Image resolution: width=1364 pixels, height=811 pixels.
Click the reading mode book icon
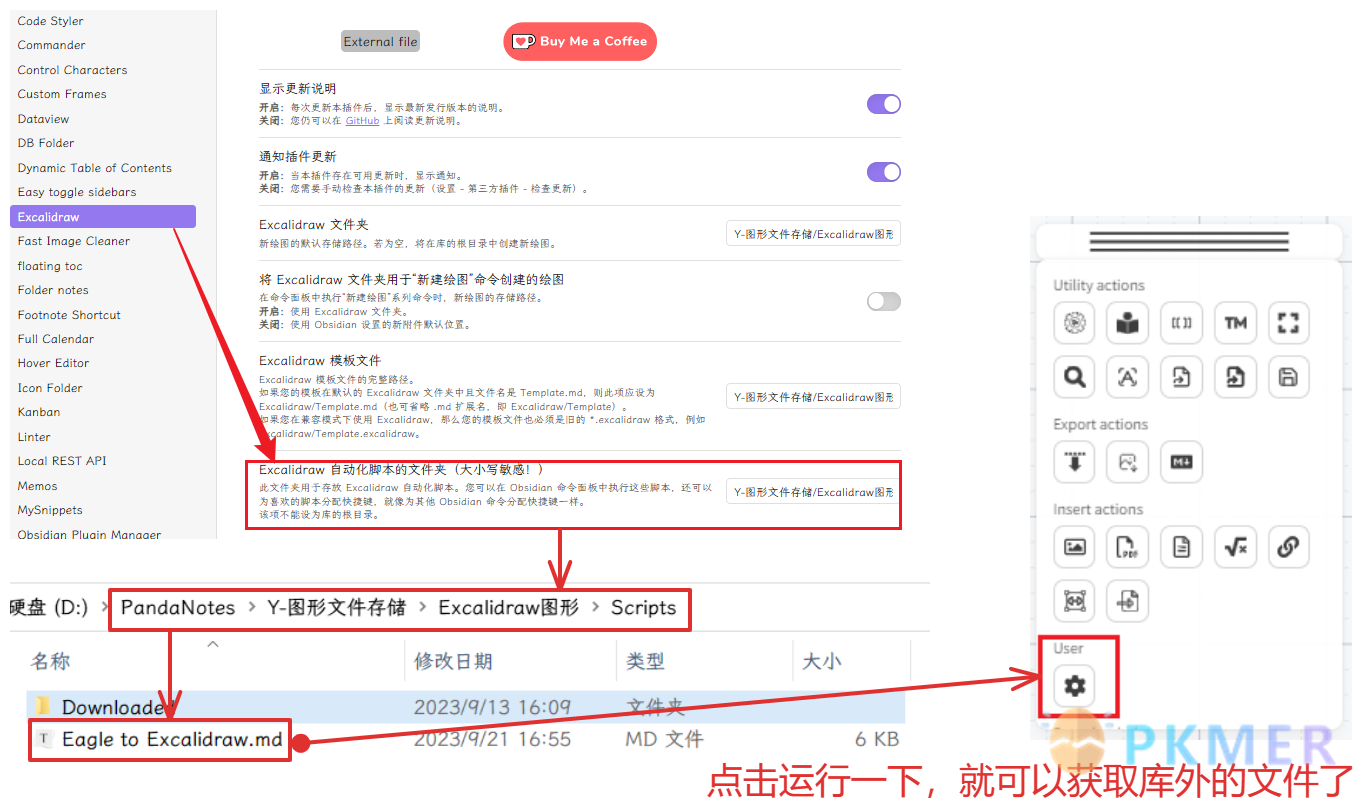[x=1128, y=323]
